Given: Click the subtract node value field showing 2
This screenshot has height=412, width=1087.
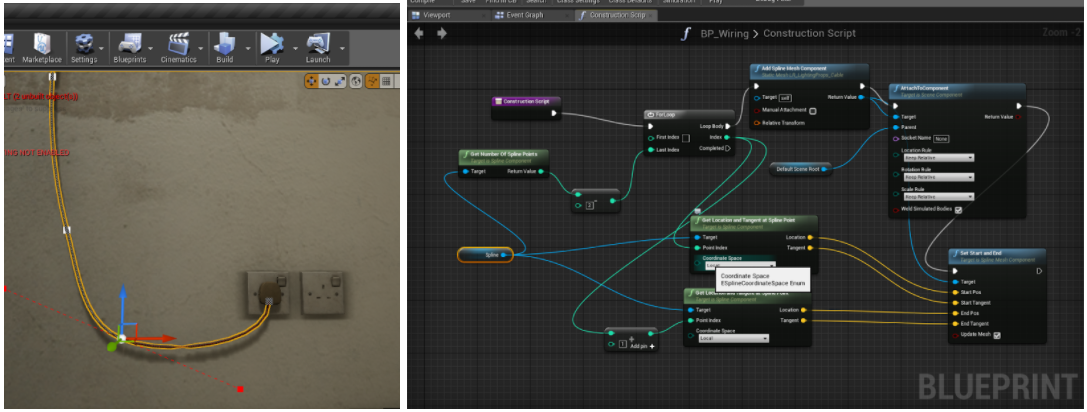Looking at the screenshot, I should click(591, 205).
